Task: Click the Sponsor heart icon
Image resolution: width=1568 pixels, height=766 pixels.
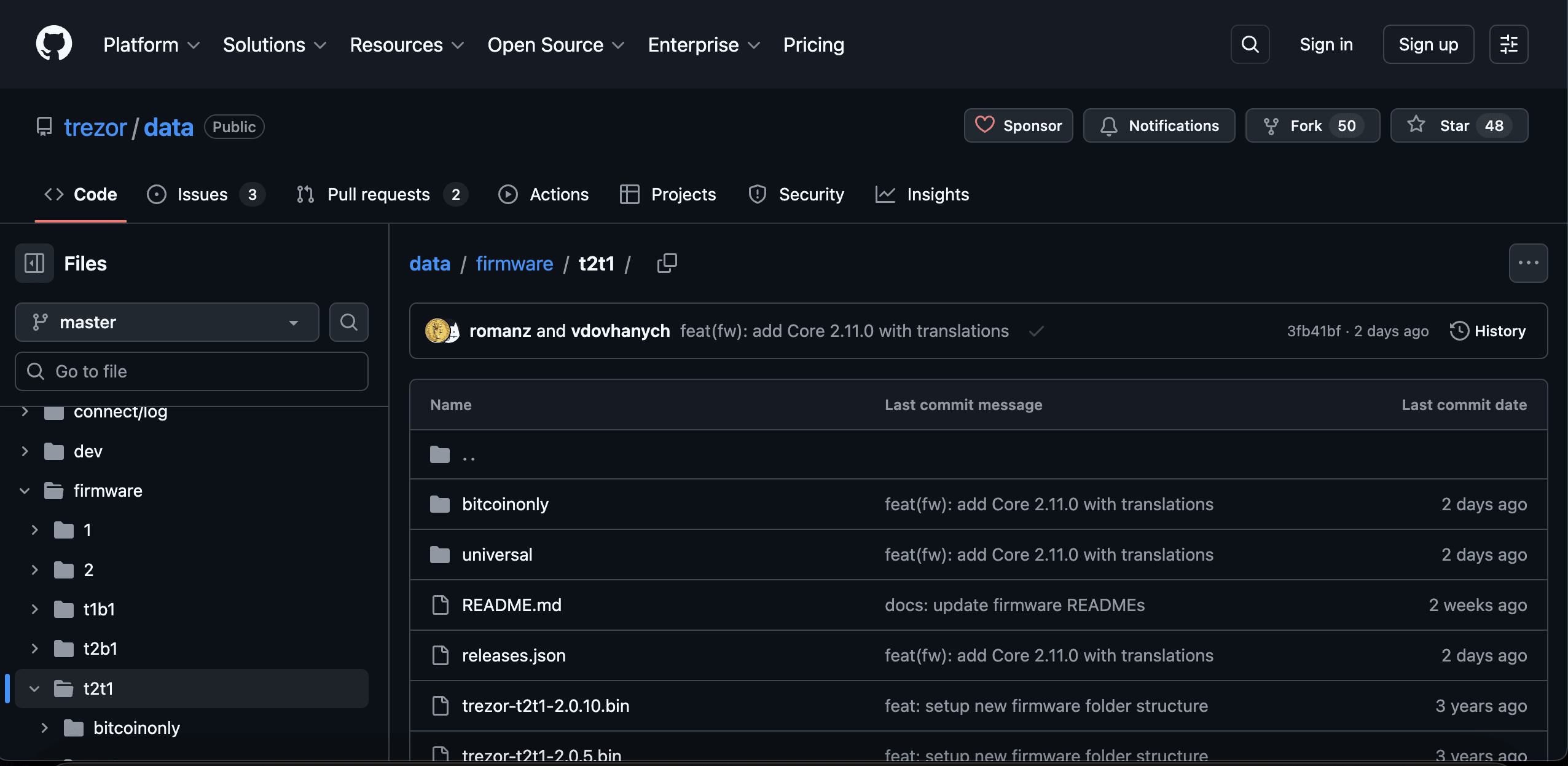Action: click(986, 125)
